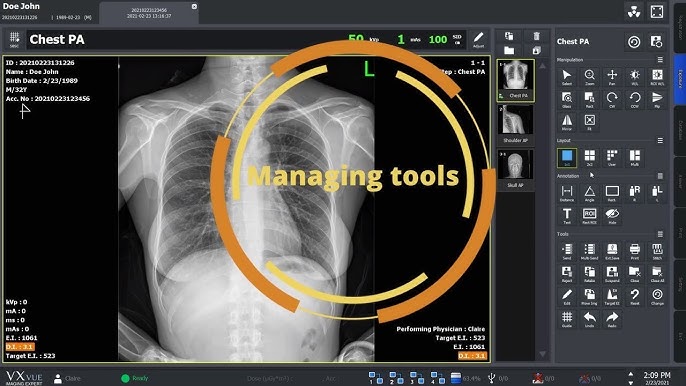
Task: Activate the Pan tool
Action: tap(612, 77)
